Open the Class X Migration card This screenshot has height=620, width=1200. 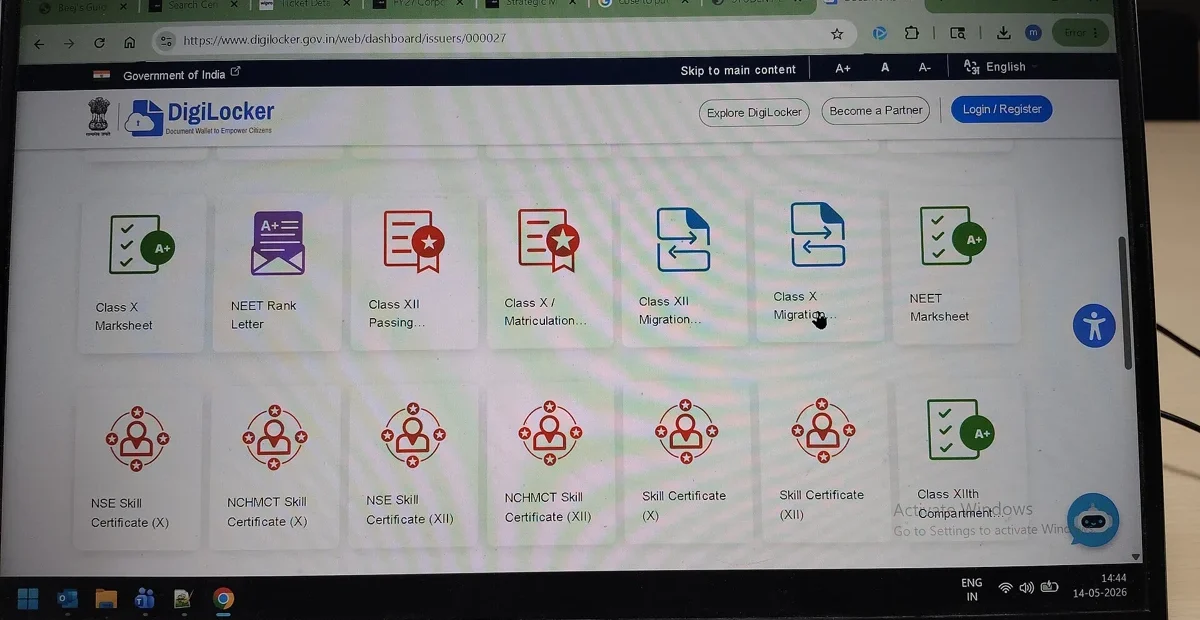coord(818,266)
